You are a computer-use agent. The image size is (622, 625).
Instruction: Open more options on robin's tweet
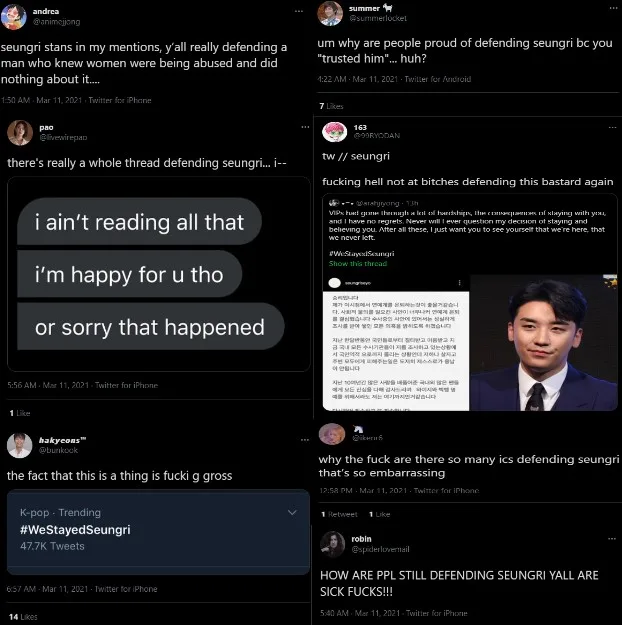(x=612, y=539)
